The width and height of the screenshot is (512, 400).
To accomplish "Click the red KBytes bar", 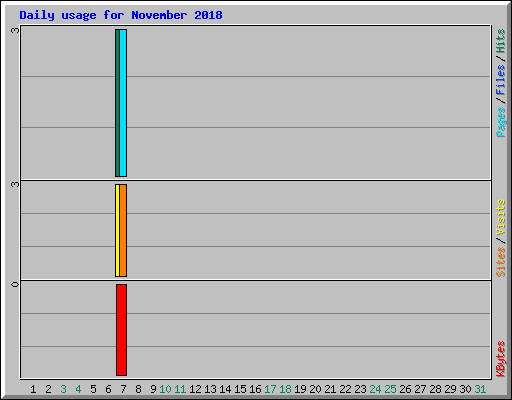I will point(121,330).
